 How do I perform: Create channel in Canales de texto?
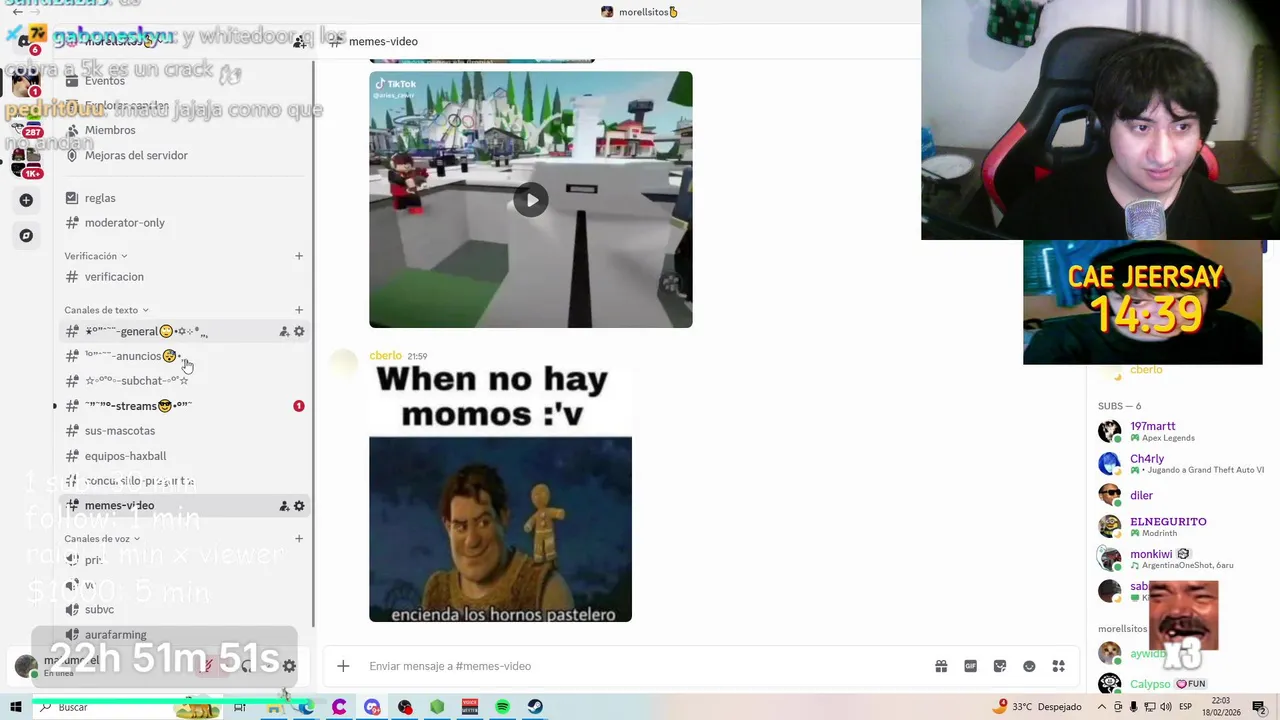point(299,310)
